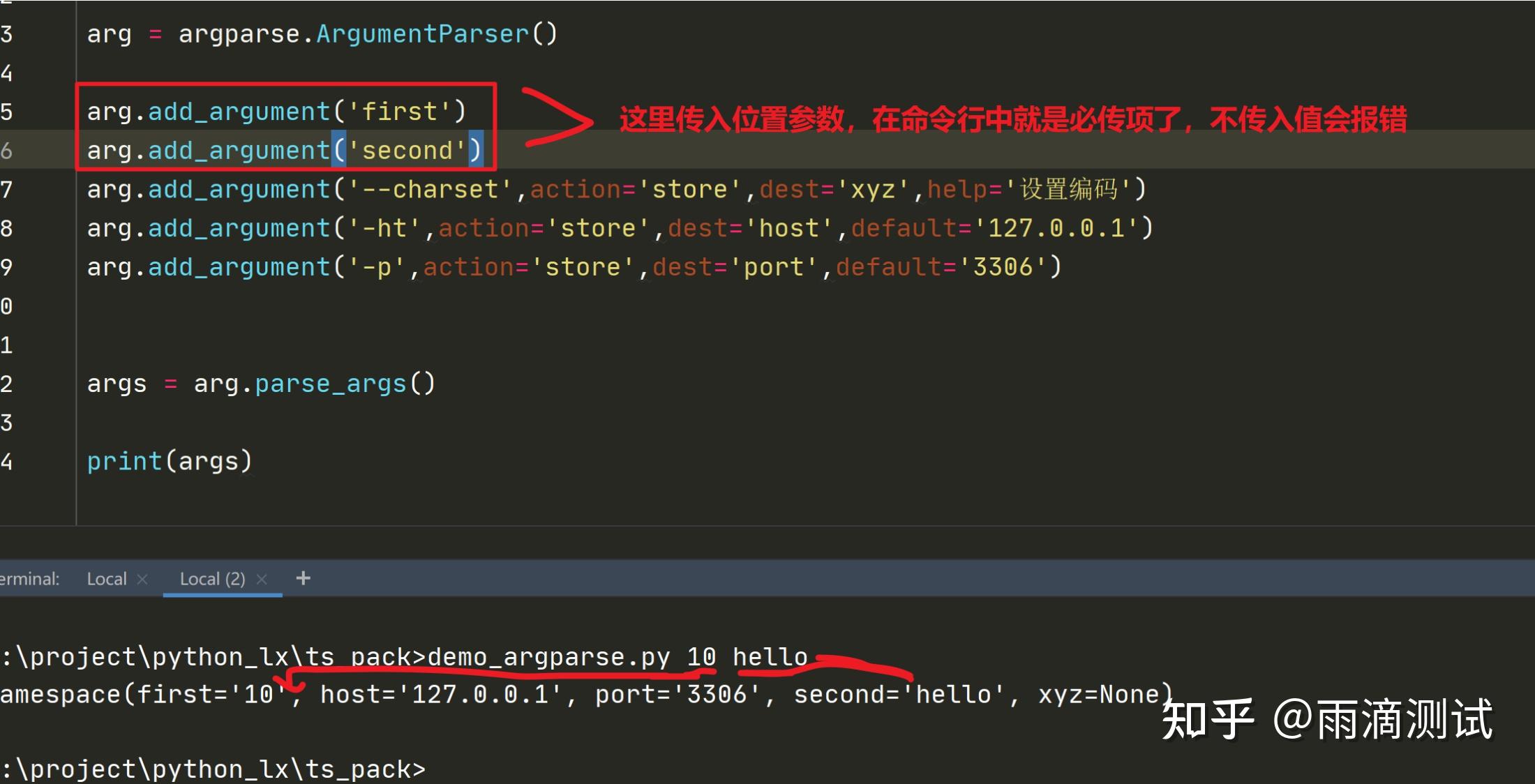Click the '--charset' argument text
The width and height of the screenshot is (1535, 784).
pos(429,188)
